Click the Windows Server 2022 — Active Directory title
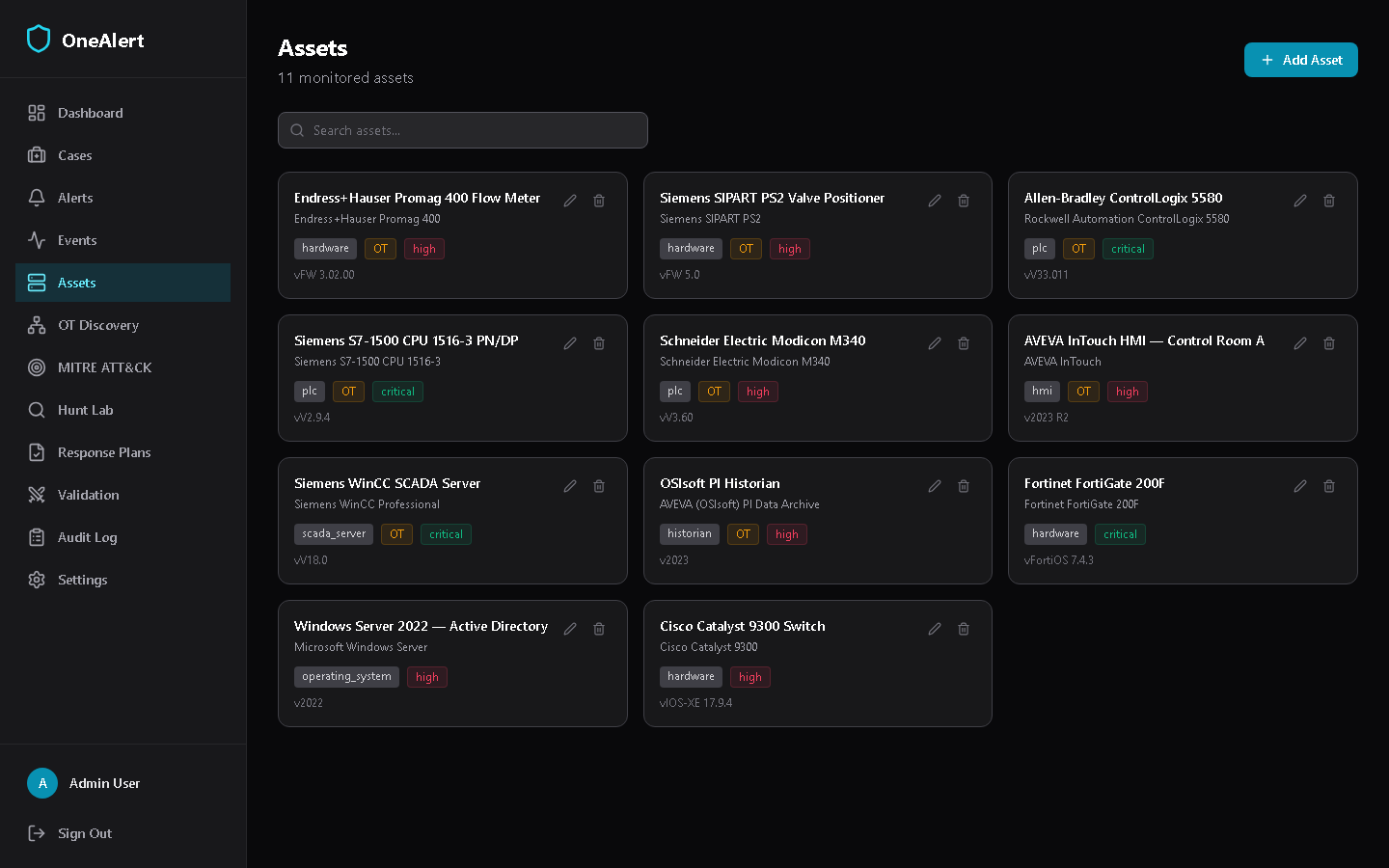1389x868 pixels. [x=421, y=626]
